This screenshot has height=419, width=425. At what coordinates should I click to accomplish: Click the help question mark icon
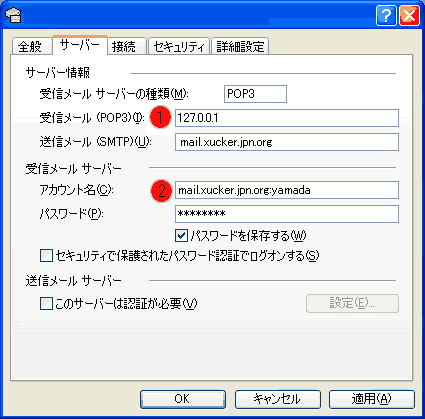[386, 15]
